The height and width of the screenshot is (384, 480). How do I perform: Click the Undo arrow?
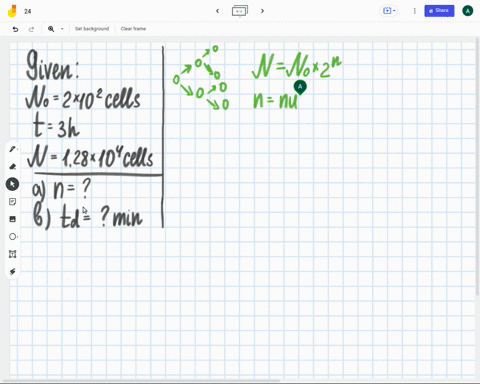[15, 29]
